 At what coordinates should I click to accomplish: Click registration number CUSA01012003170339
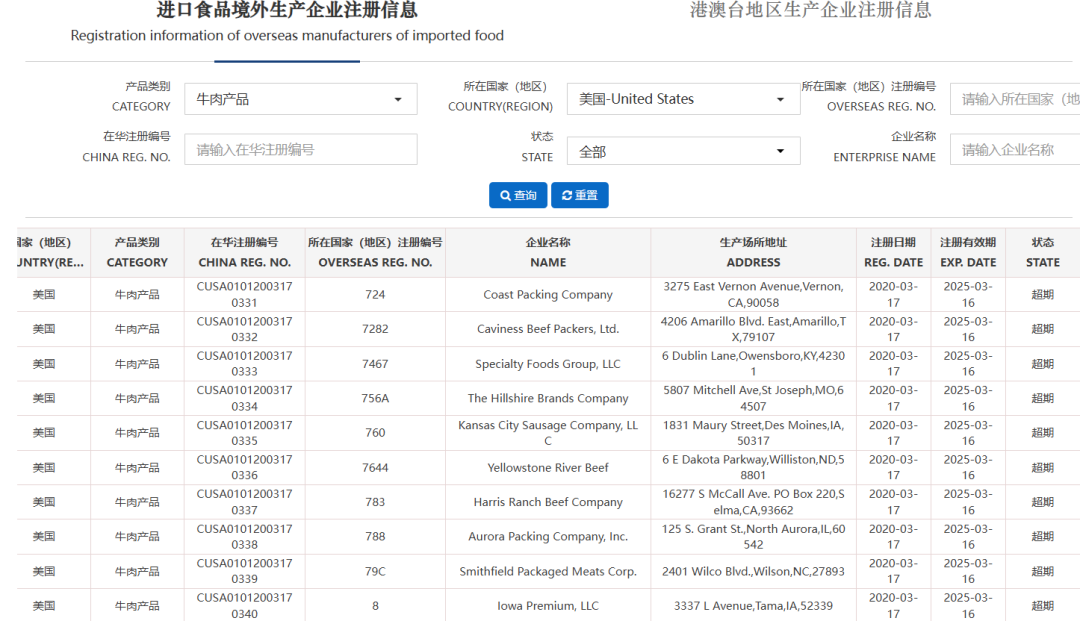[x=245, y=571]
